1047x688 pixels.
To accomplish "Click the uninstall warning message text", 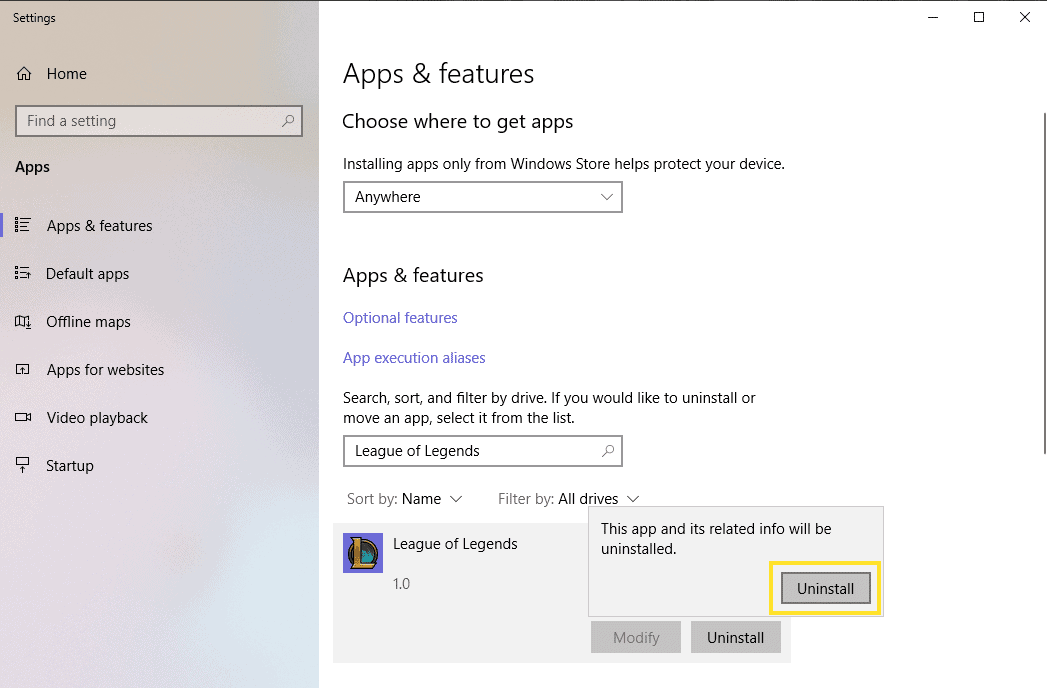I will [716, 538].
